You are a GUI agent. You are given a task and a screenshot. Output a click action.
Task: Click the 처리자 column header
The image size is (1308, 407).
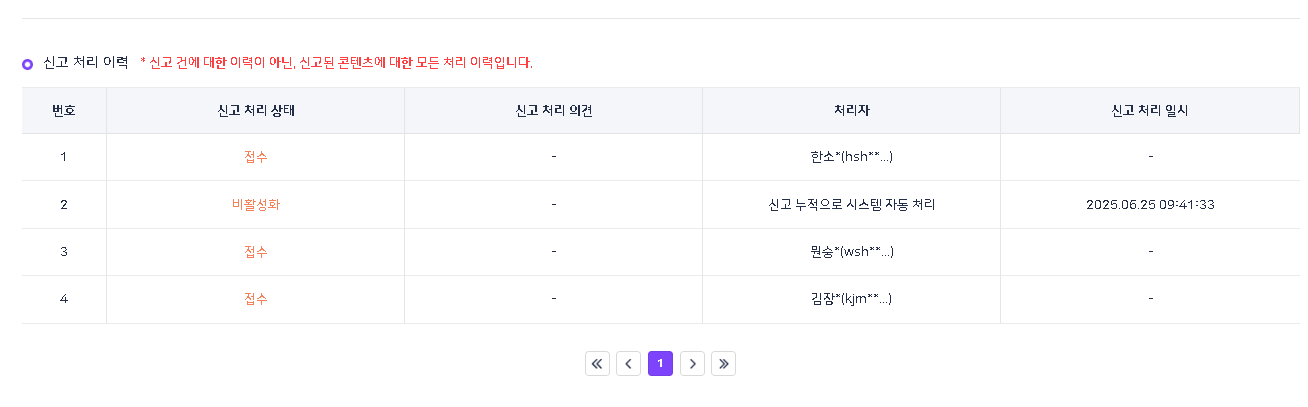[x=851, y=110]
